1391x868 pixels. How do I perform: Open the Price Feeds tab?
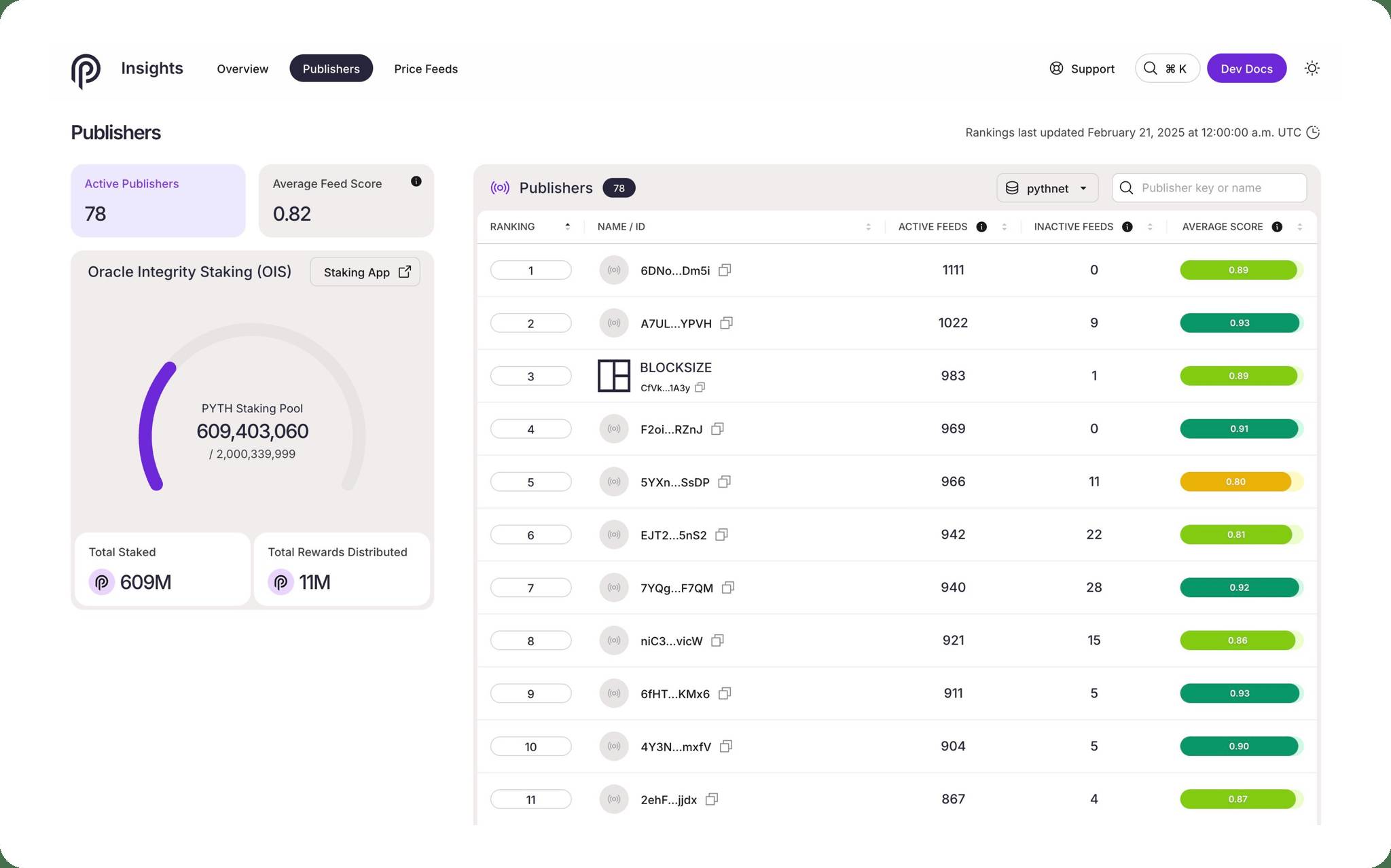coord(426,69)
